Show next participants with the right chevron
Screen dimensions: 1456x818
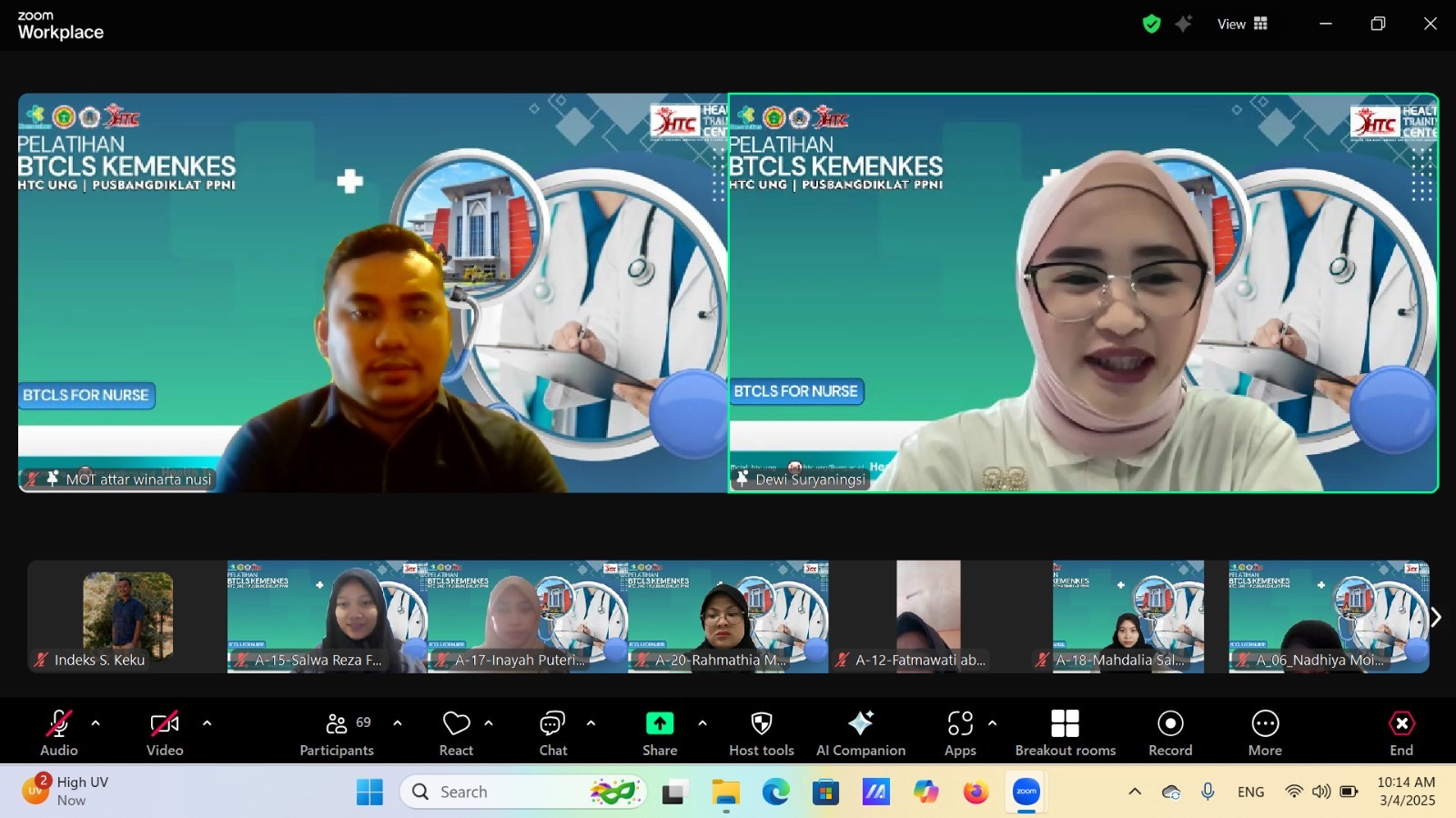coord(1436,617)
